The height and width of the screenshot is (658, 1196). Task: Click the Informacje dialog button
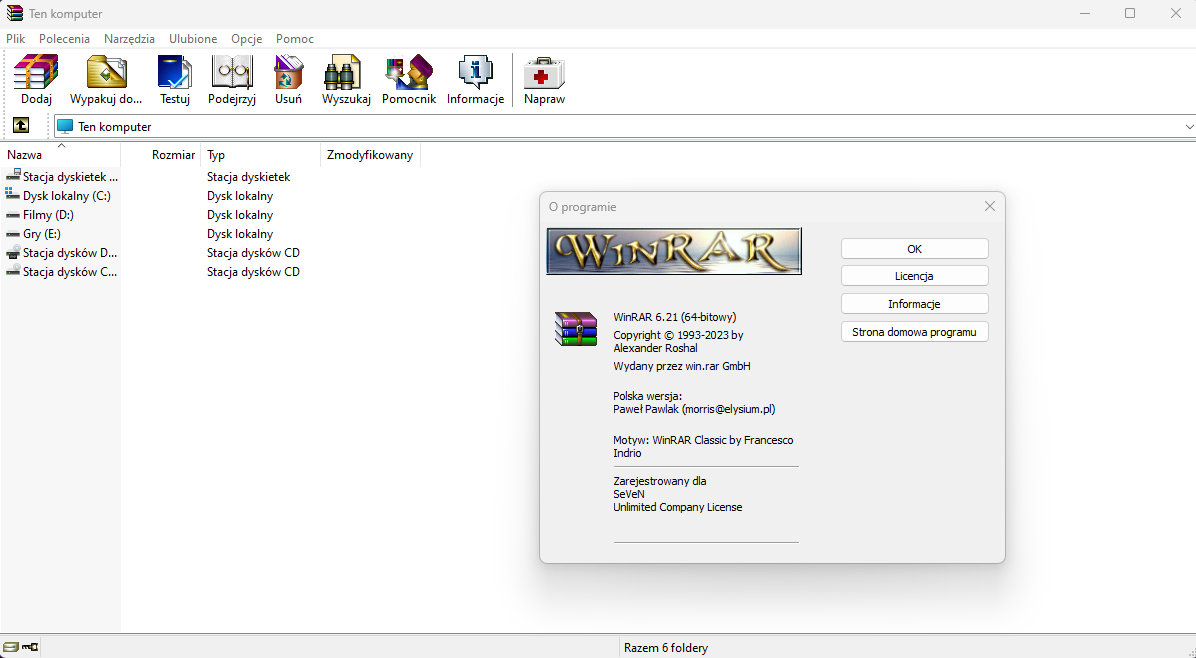[915, 303]
